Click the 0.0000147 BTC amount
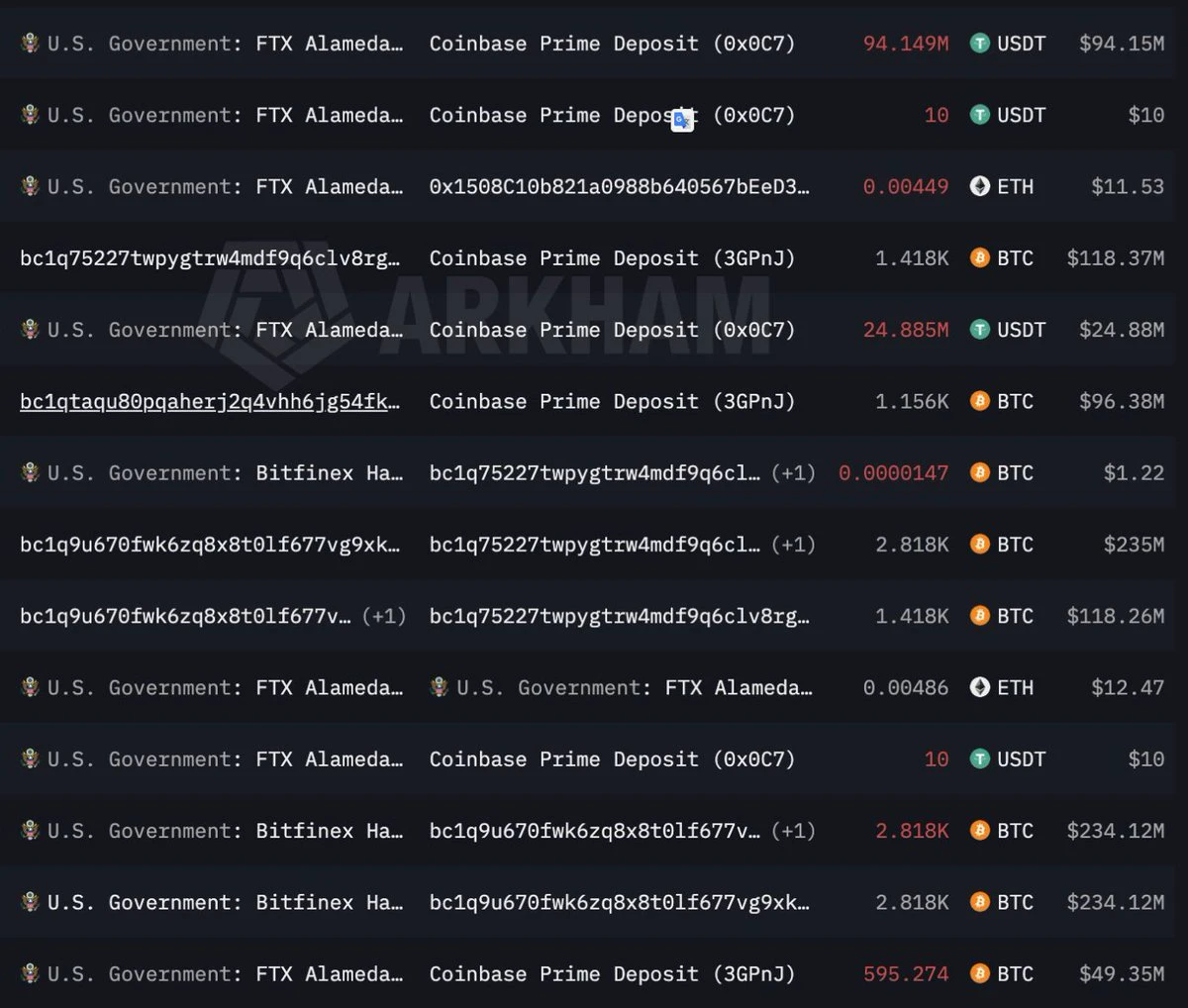This screenshot has width=1188, height=1008. [894, 473]
